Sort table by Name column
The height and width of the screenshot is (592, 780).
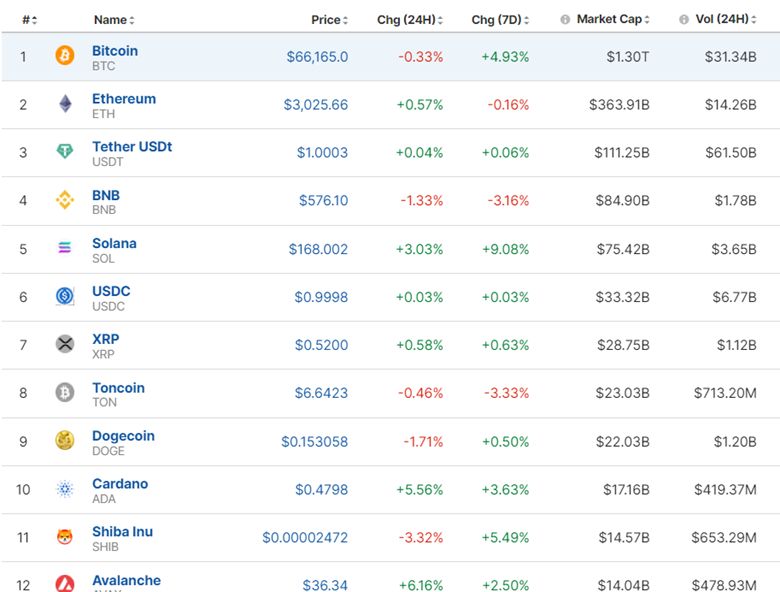(114, 20)
